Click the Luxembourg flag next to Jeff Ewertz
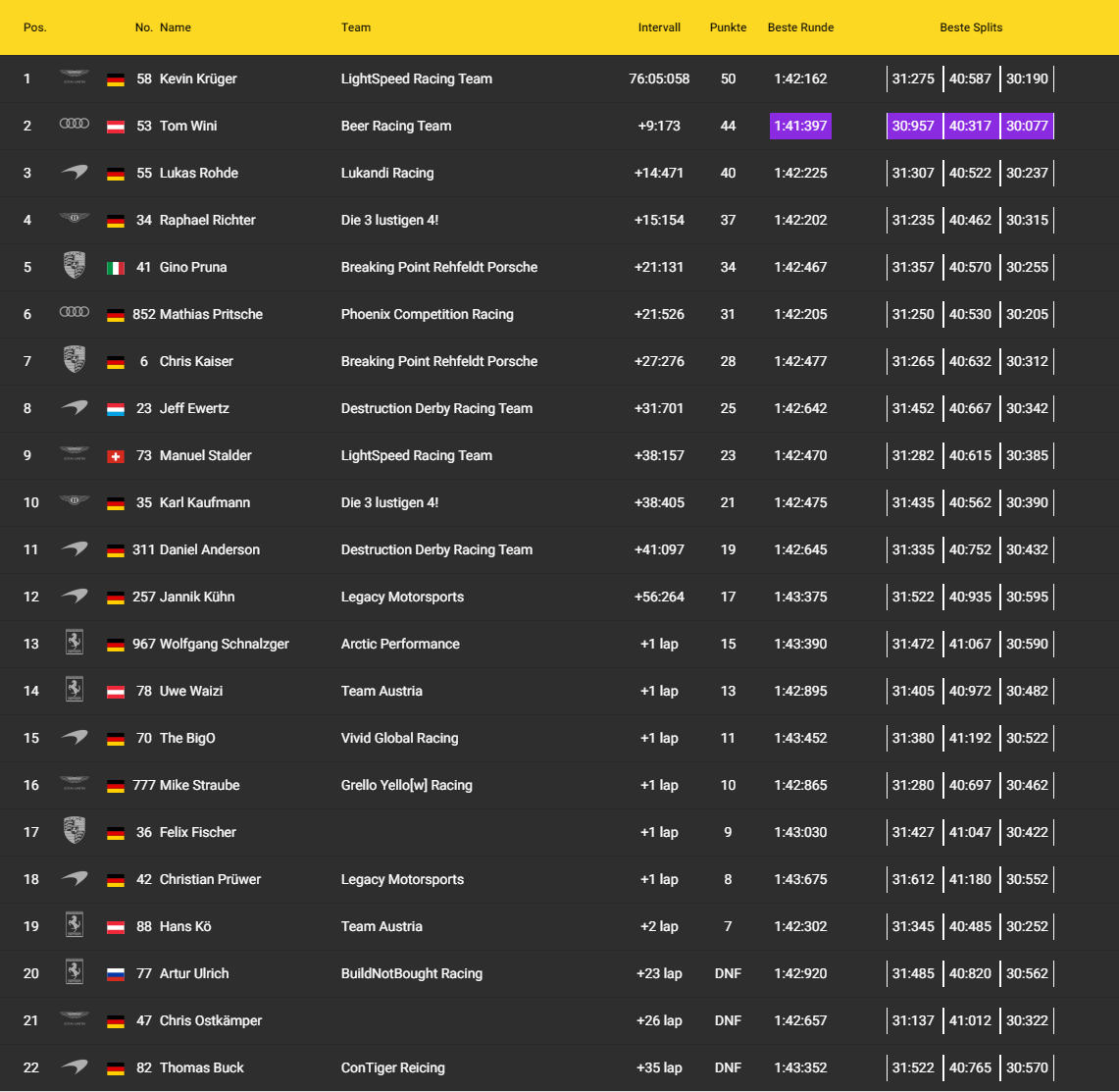The image size is (1119, 1092). 116,409
